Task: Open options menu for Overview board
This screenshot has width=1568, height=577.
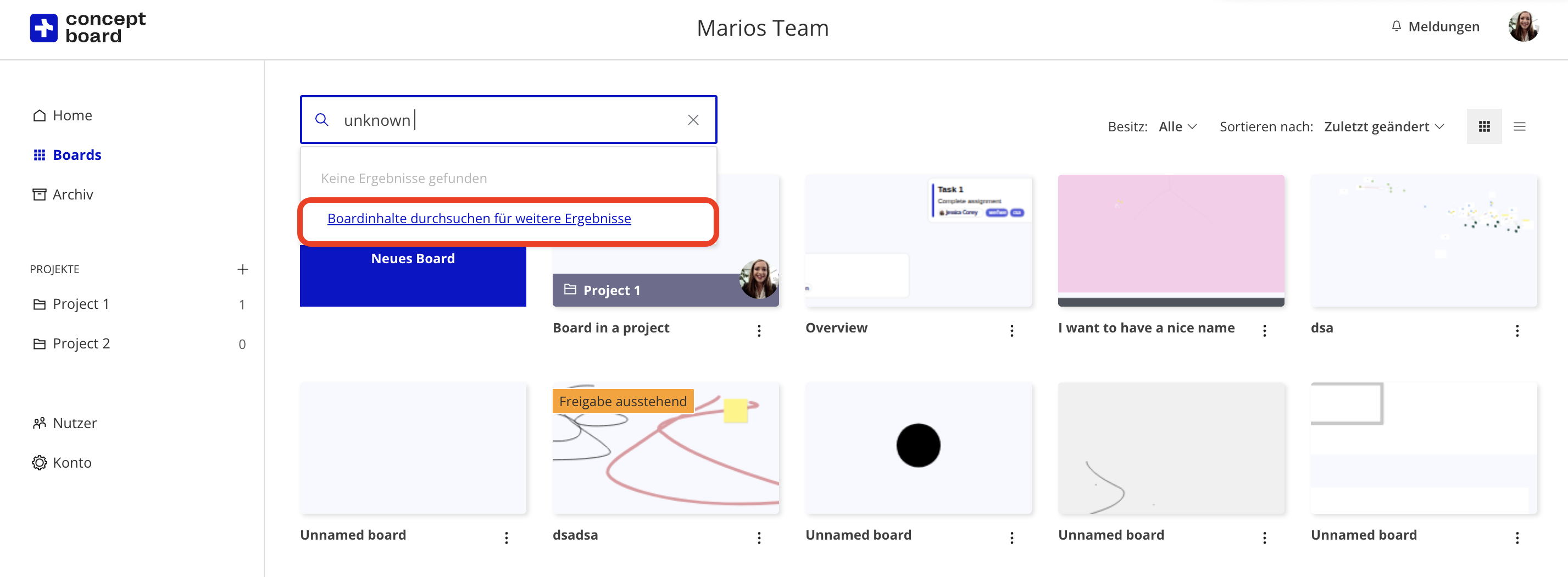Action: coord(1011,330)
